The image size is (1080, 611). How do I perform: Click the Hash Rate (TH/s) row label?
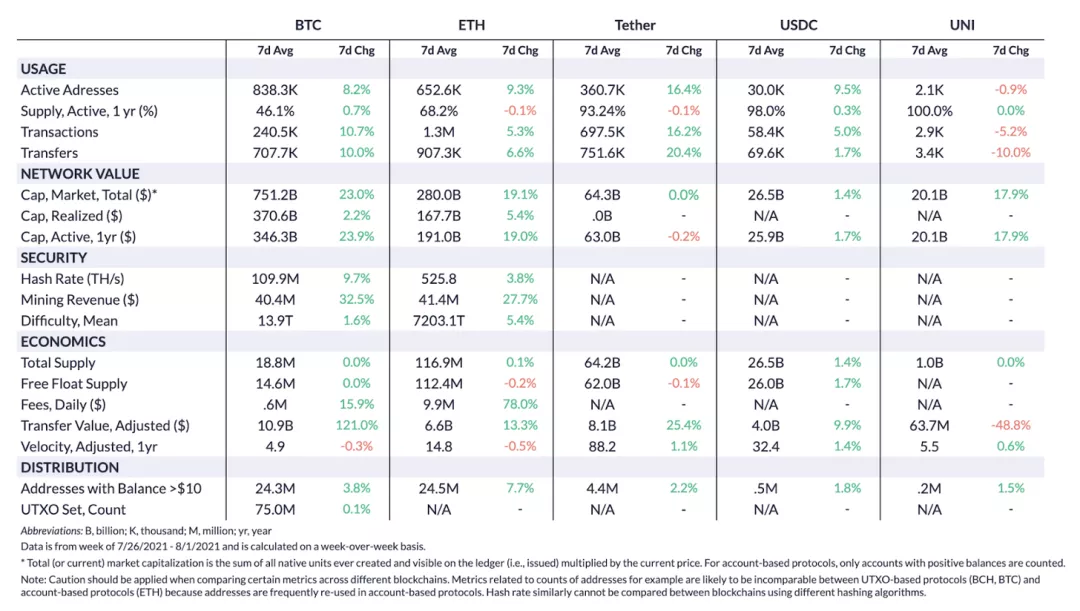[x=72, y=279]
